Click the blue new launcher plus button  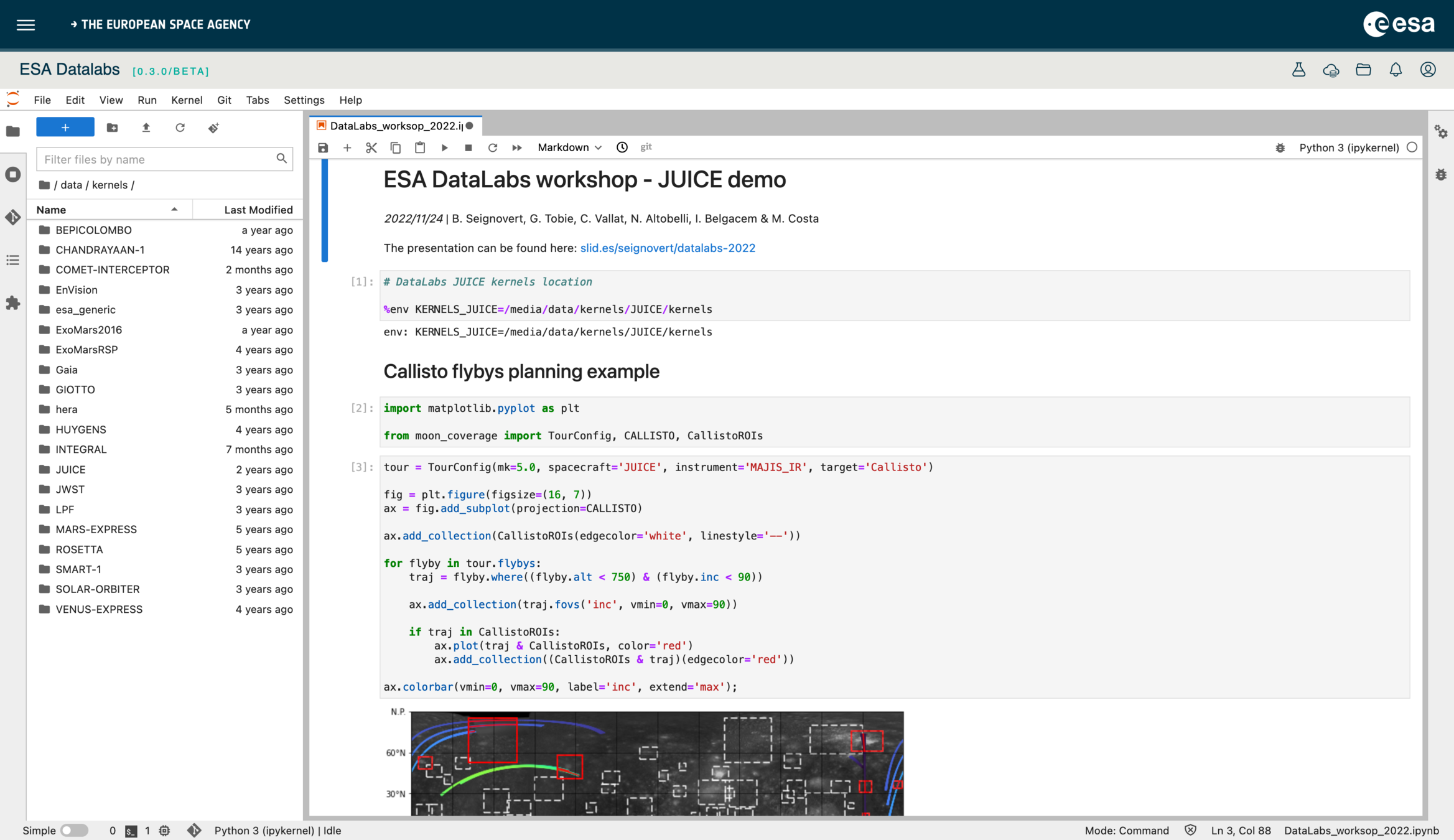[x=65, y=127]
